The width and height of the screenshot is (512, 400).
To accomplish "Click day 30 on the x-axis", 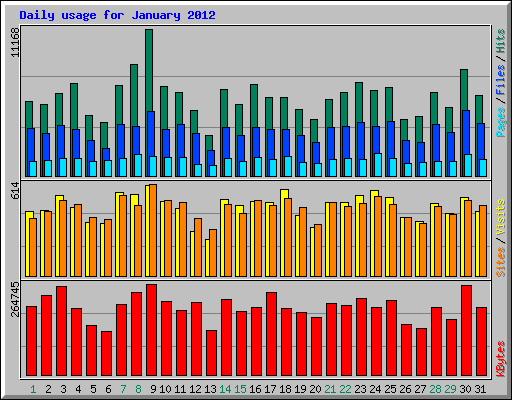I will 465,389.
